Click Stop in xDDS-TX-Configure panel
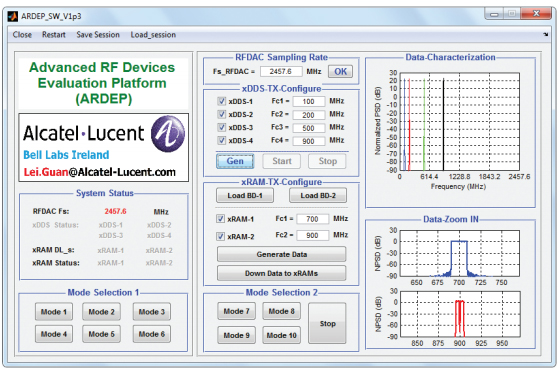Viewport: 559px width, 373px height. point(327,161)
